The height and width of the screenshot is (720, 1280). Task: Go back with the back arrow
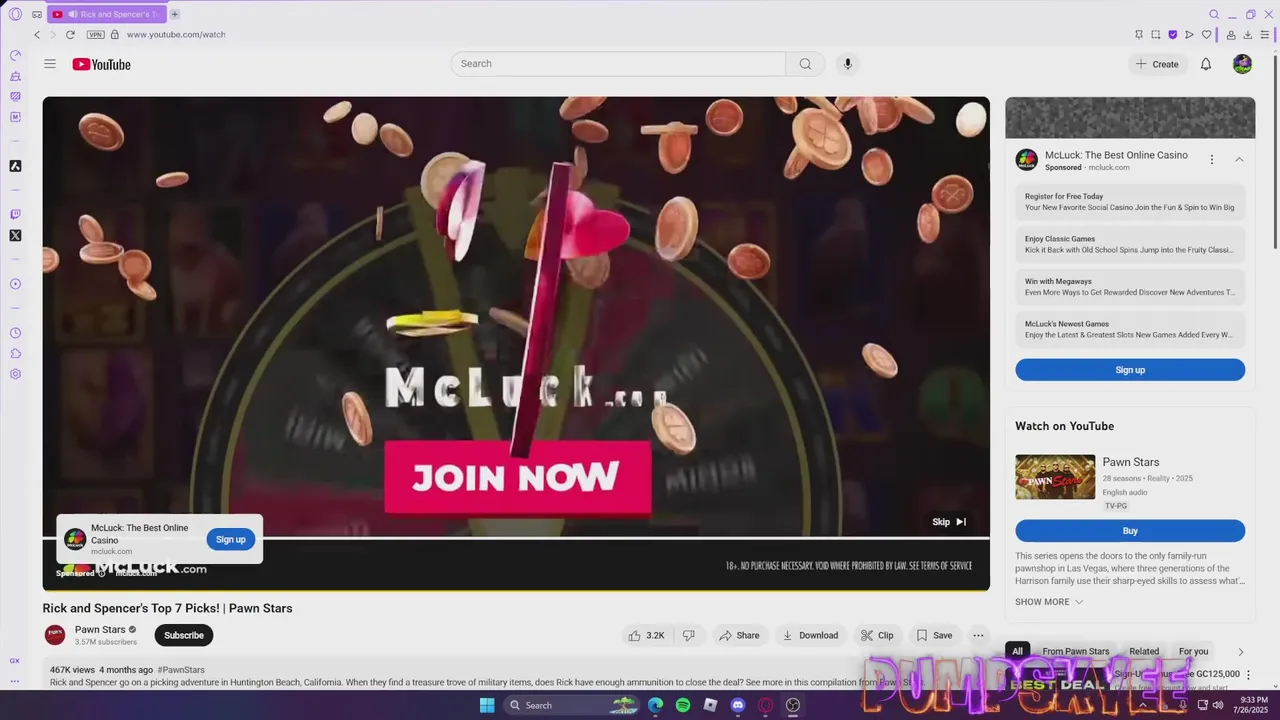click(37, 34)
